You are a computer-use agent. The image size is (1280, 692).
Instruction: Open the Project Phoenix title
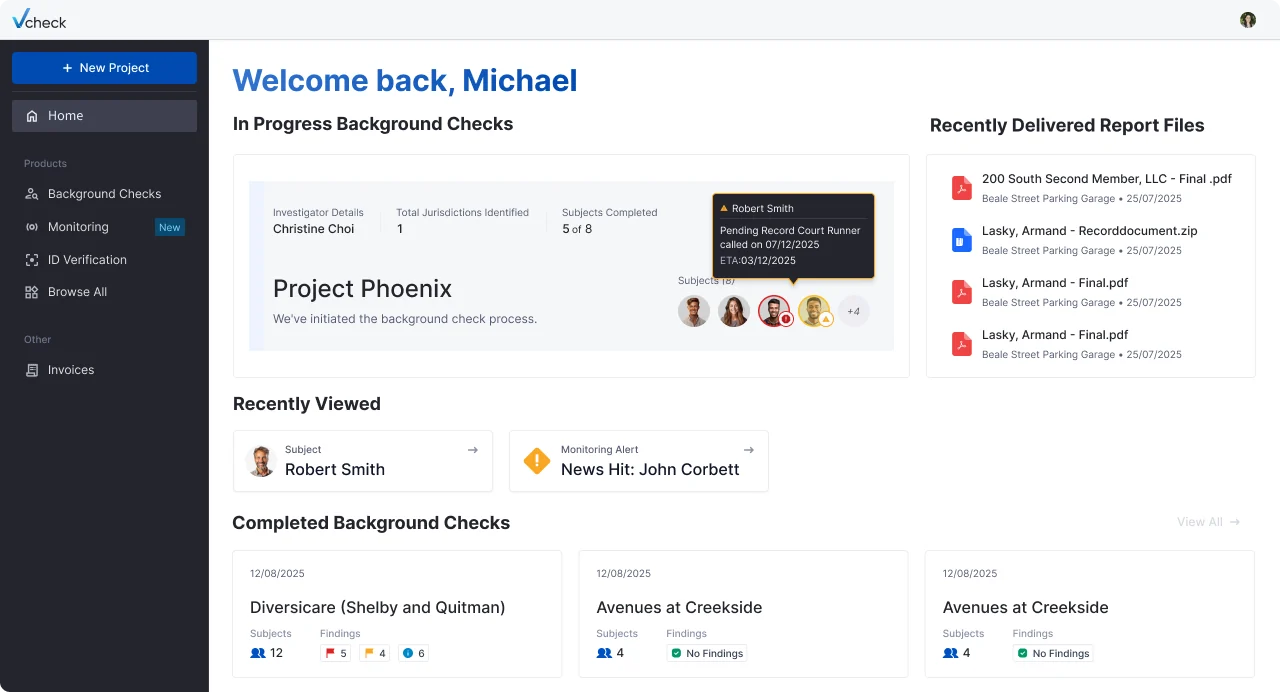(x=362, y=289)
